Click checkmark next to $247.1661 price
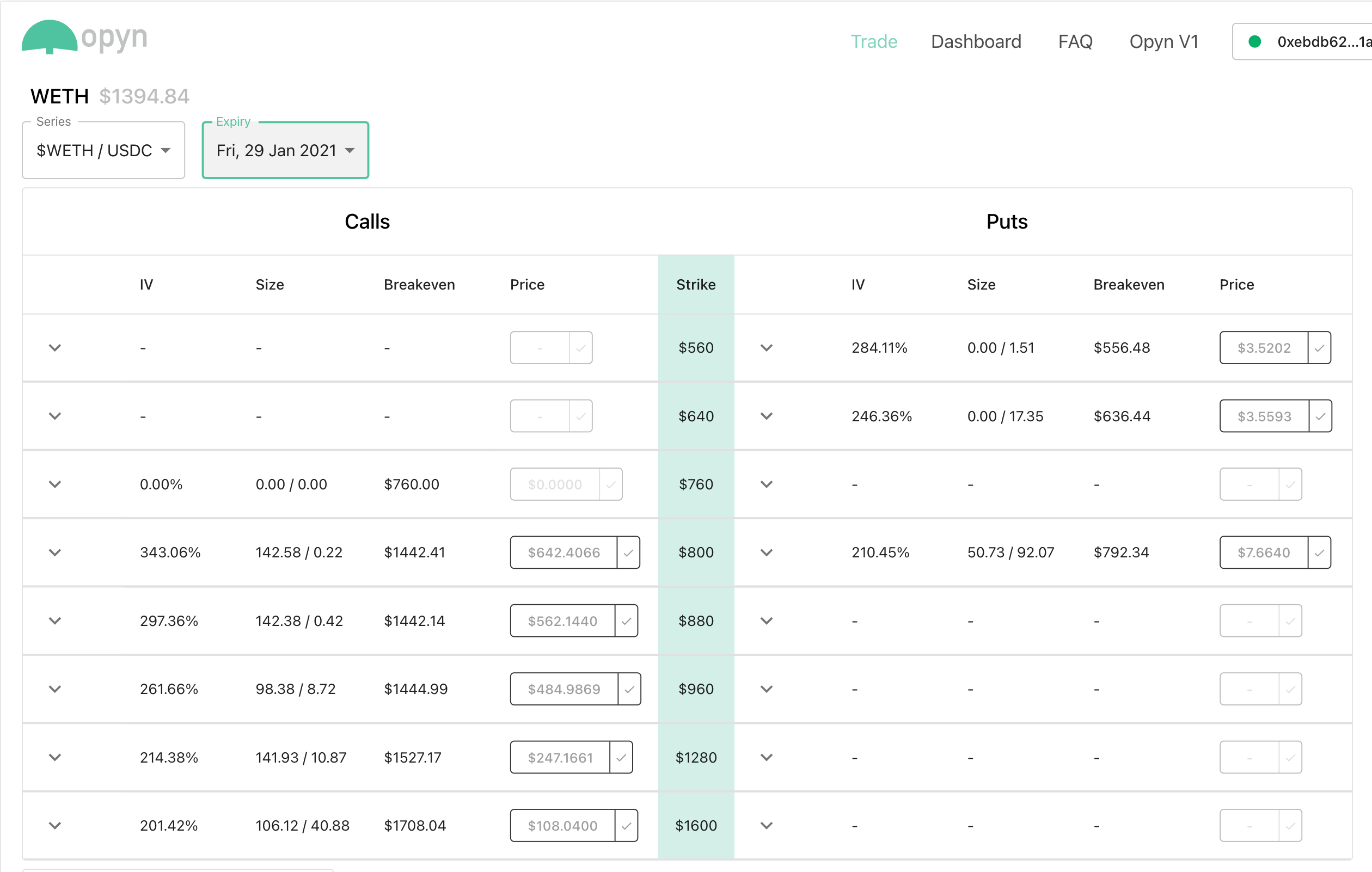Image resolution: width=1372 pixels, height=872 pixels. [621, 758]
